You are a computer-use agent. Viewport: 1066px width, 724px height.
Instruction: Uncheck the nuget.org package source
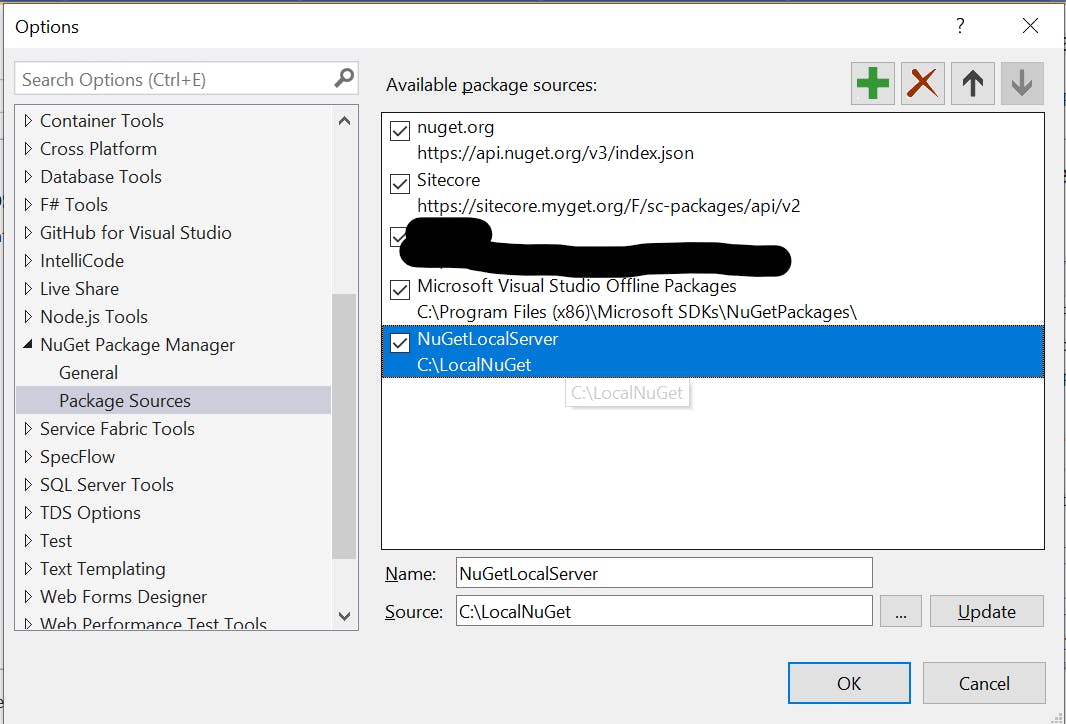click(x=400, y=131)
